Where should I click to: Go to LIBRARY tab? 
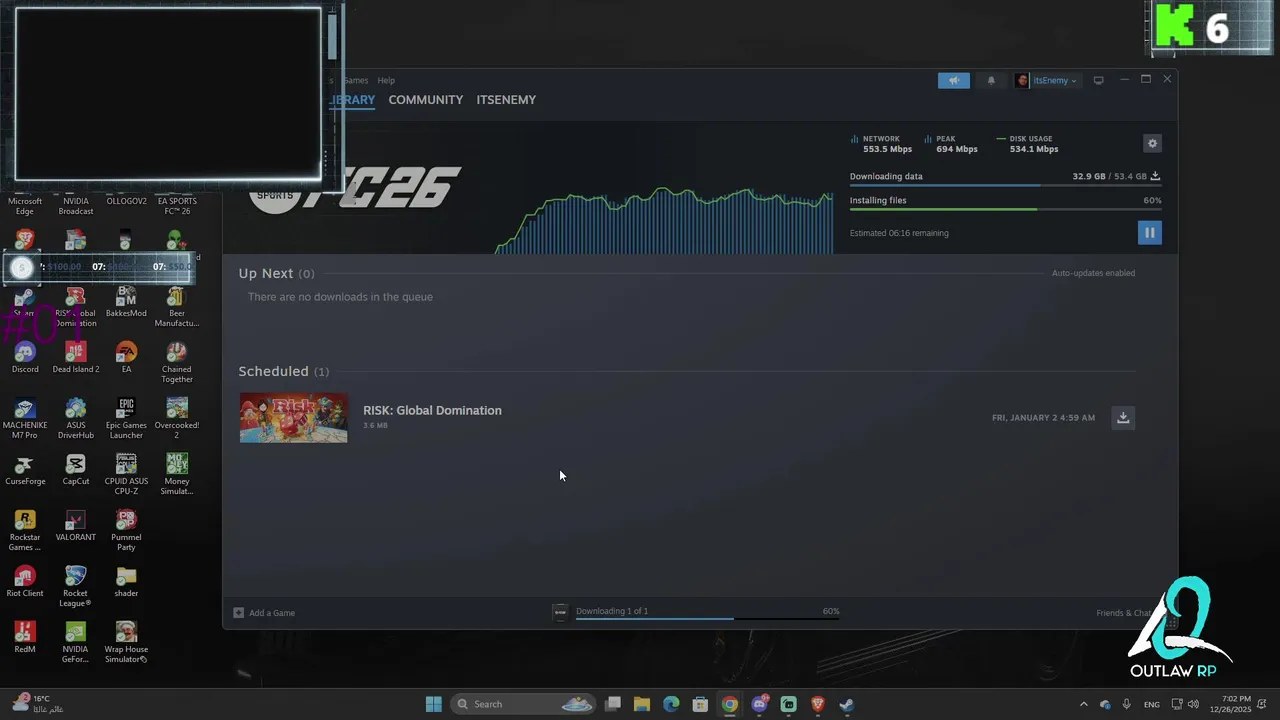[353, 100]
